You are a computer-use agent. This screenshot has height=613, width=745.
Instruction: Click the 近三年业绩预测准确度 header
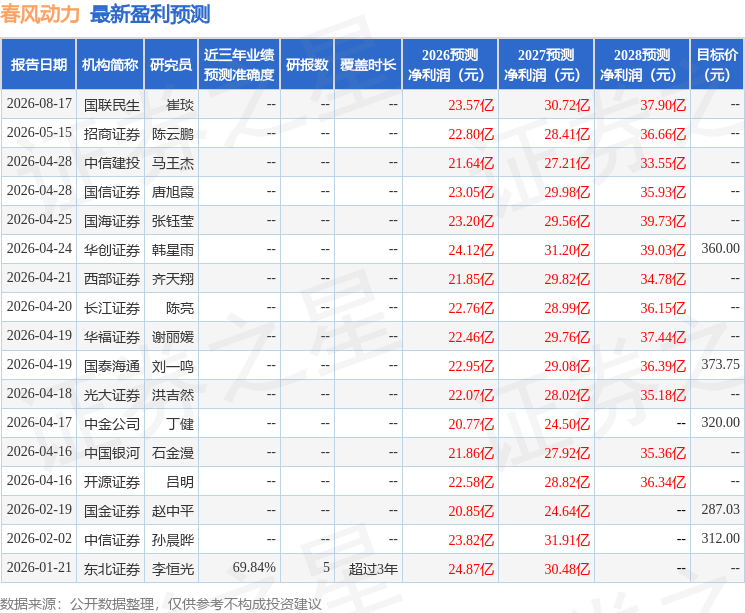[239, 65]
